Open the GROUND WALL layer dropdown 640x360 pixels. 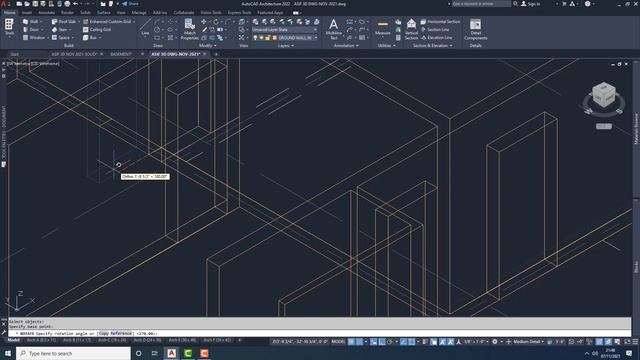(x=316, y=38)
